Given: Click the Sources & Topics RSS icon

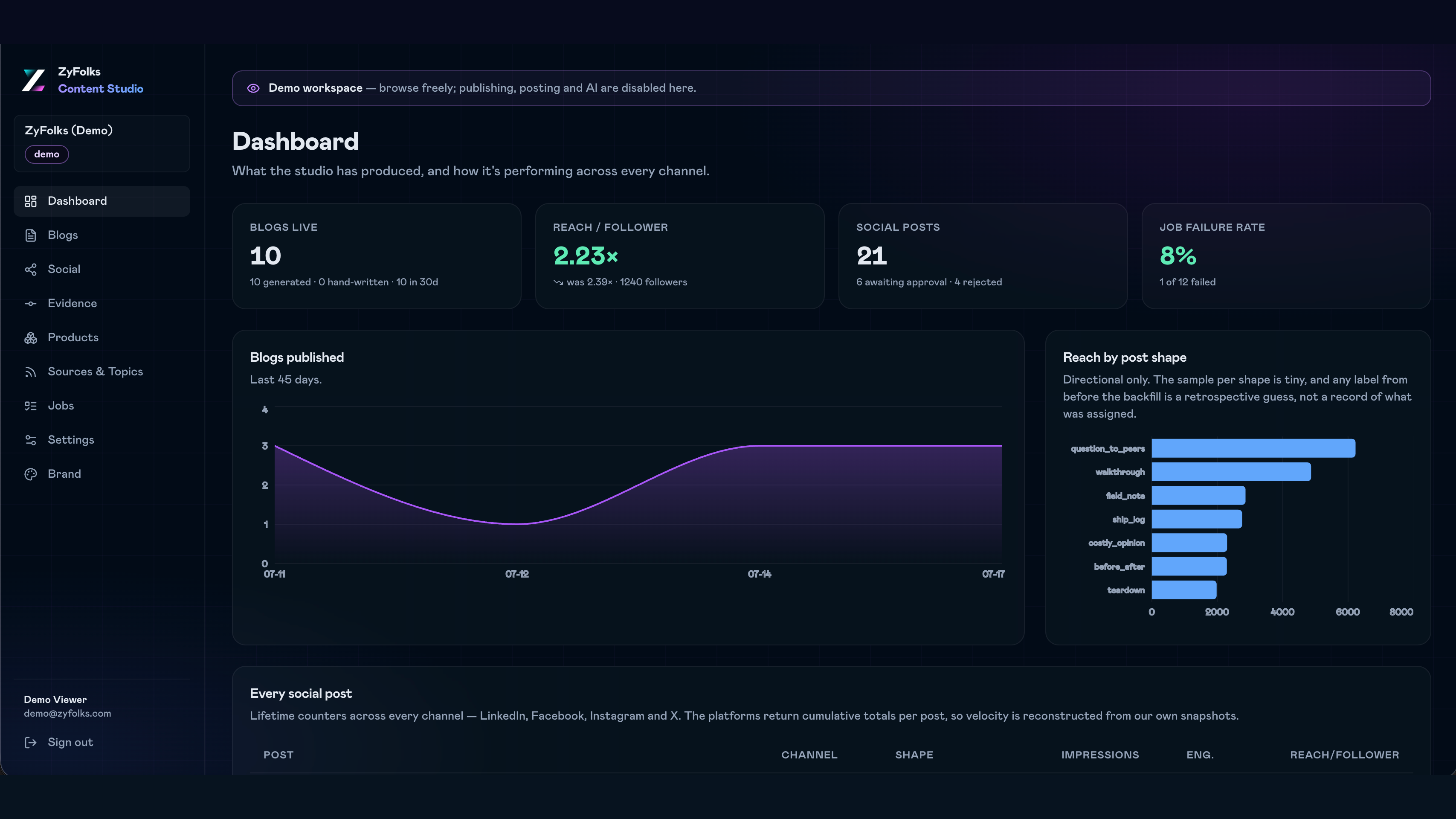Looking at the screenshot, I should click(31, 372).
